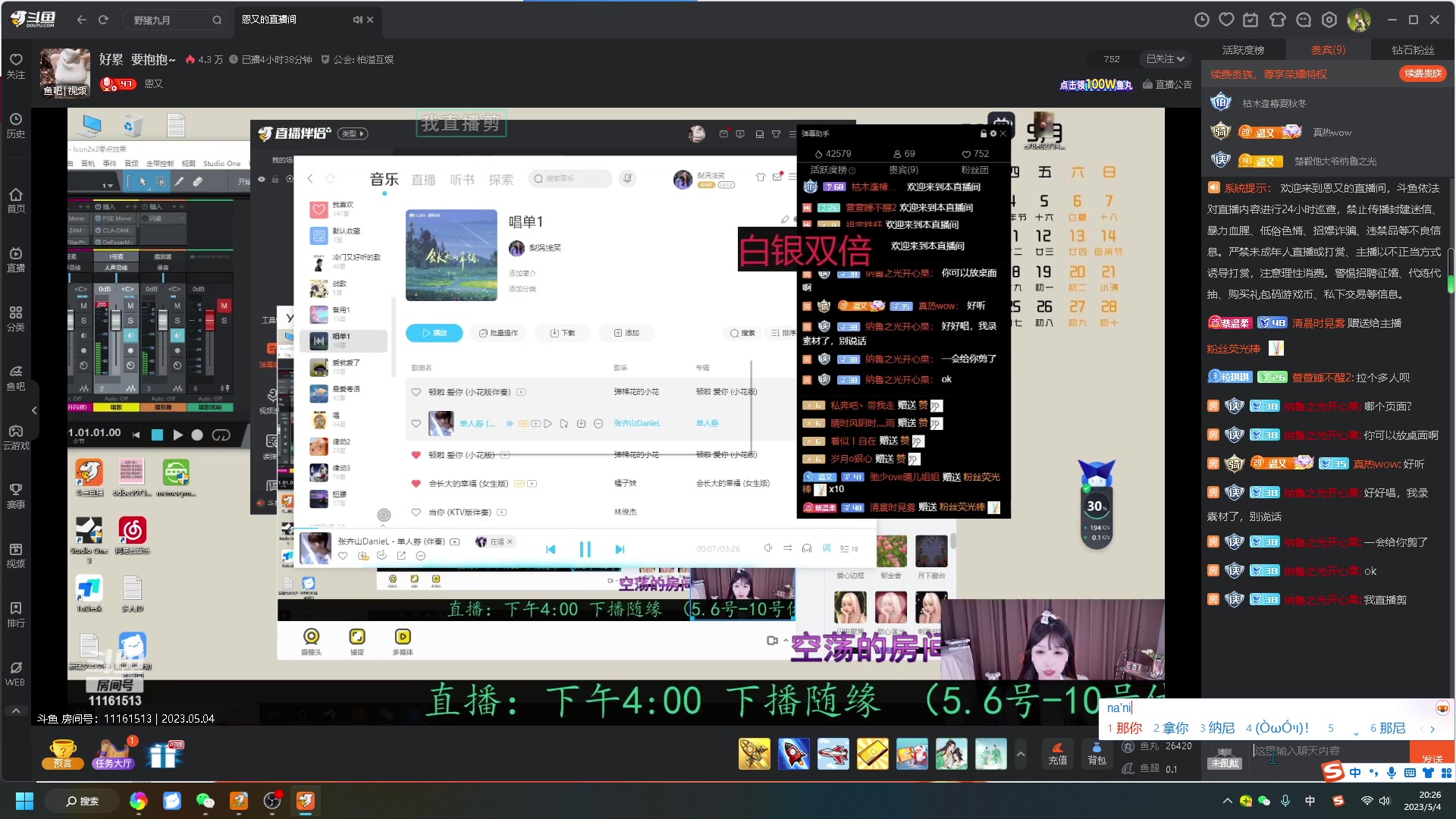Open the 任务大厅 task hall
The height and width of the screenshot is (819, 1456).
(113, 754)
